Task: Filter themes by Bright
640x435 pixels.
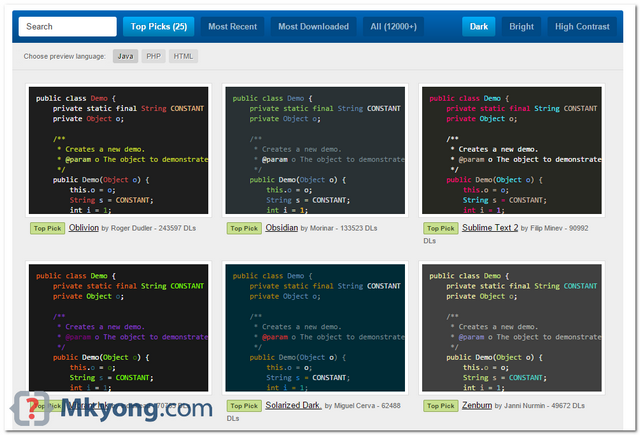Action: 521,27
